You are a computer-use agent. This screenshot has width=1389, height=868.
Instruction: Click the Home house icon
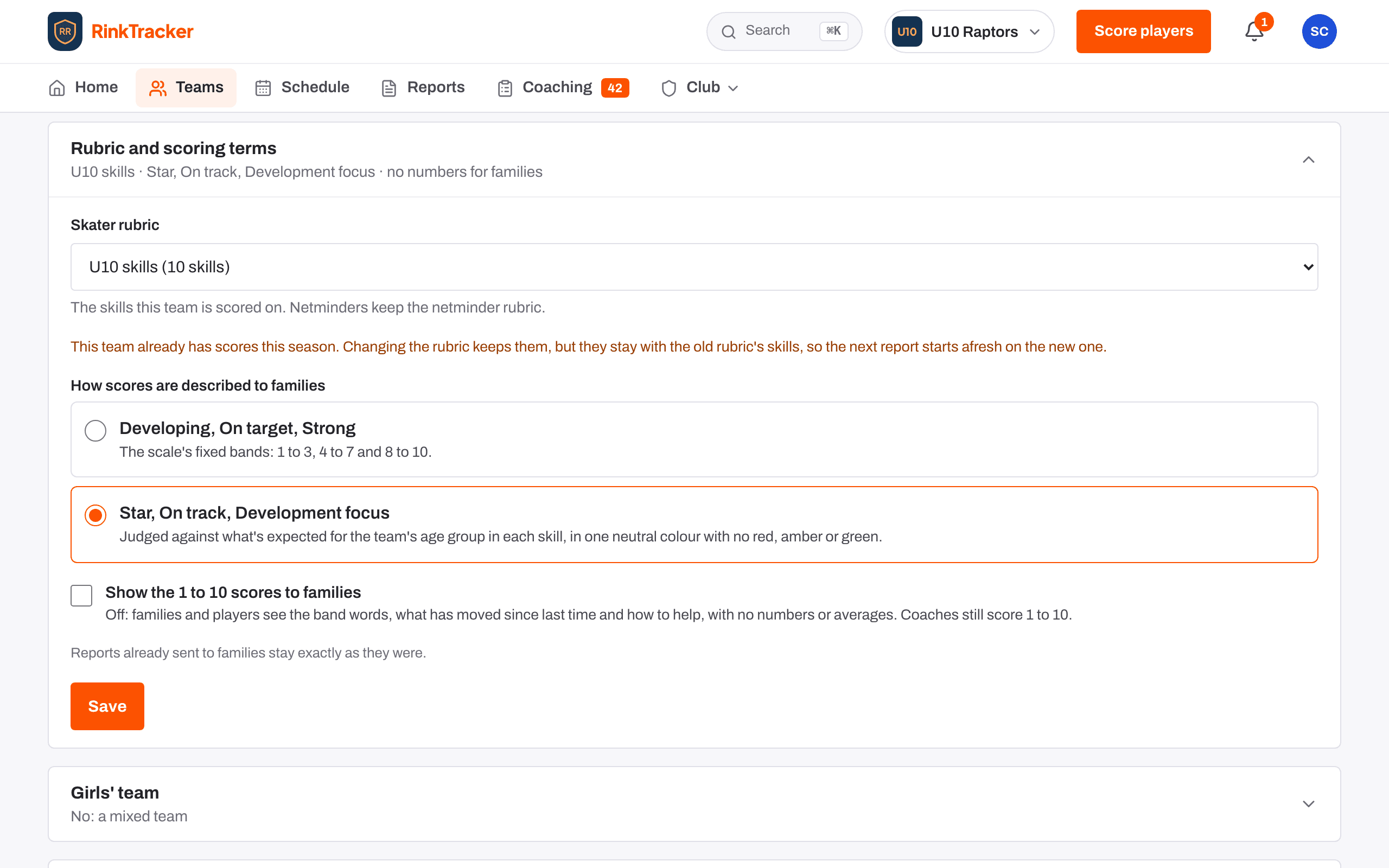coord(57,88)
